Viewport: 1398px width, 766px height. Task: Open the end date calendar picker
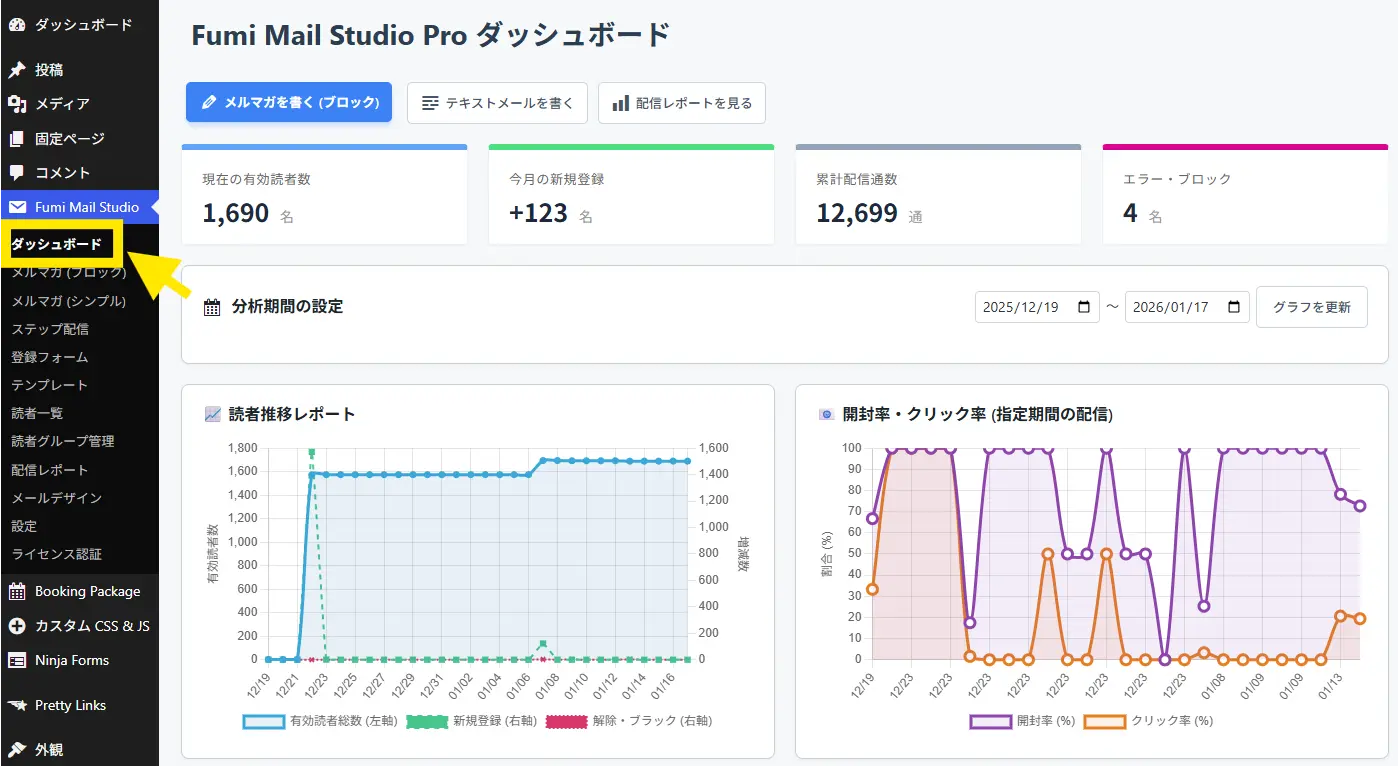coord(1234,308)
